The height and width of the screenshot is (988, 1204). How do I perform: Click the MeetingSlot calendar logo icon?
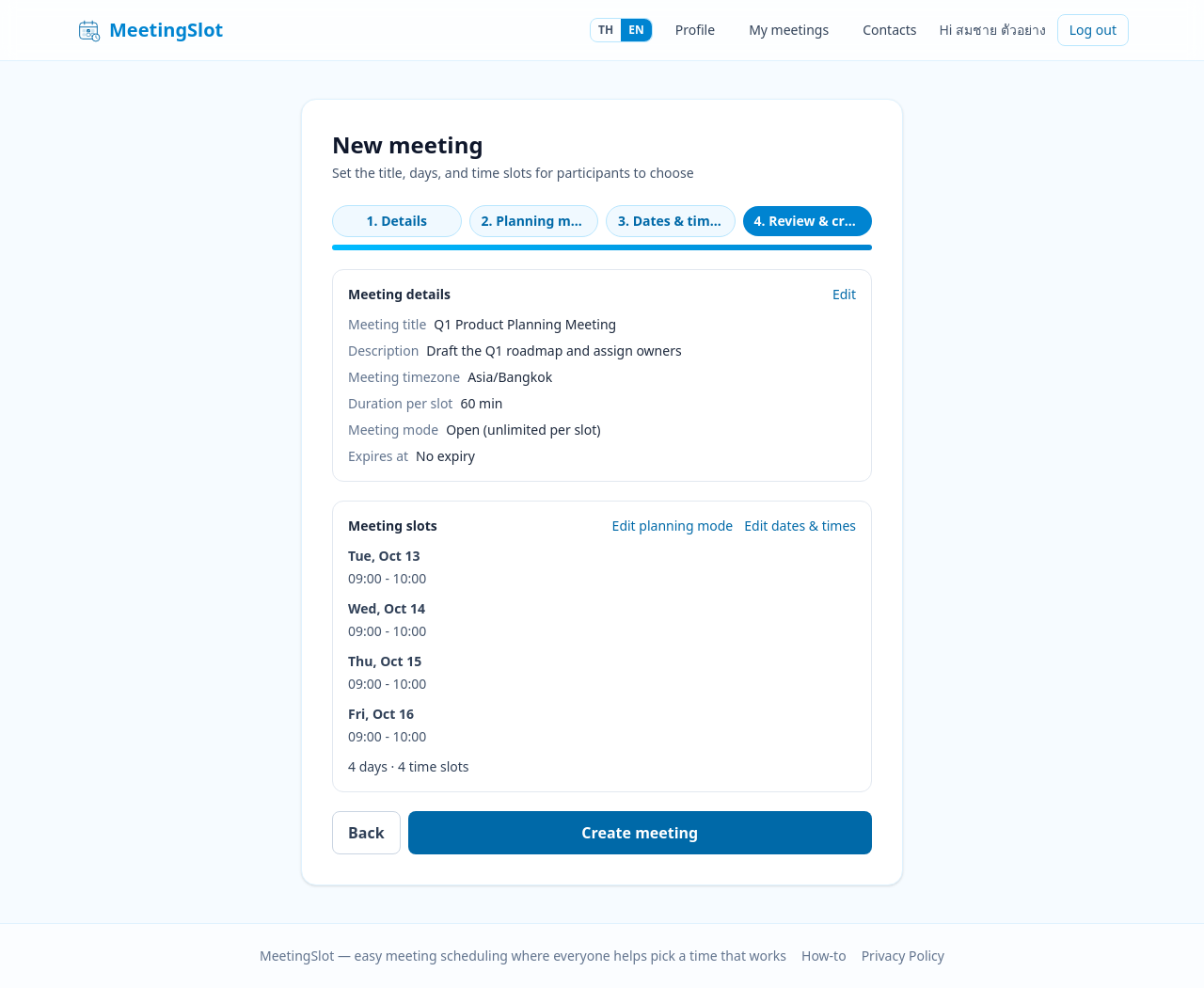tap(89, 30)
